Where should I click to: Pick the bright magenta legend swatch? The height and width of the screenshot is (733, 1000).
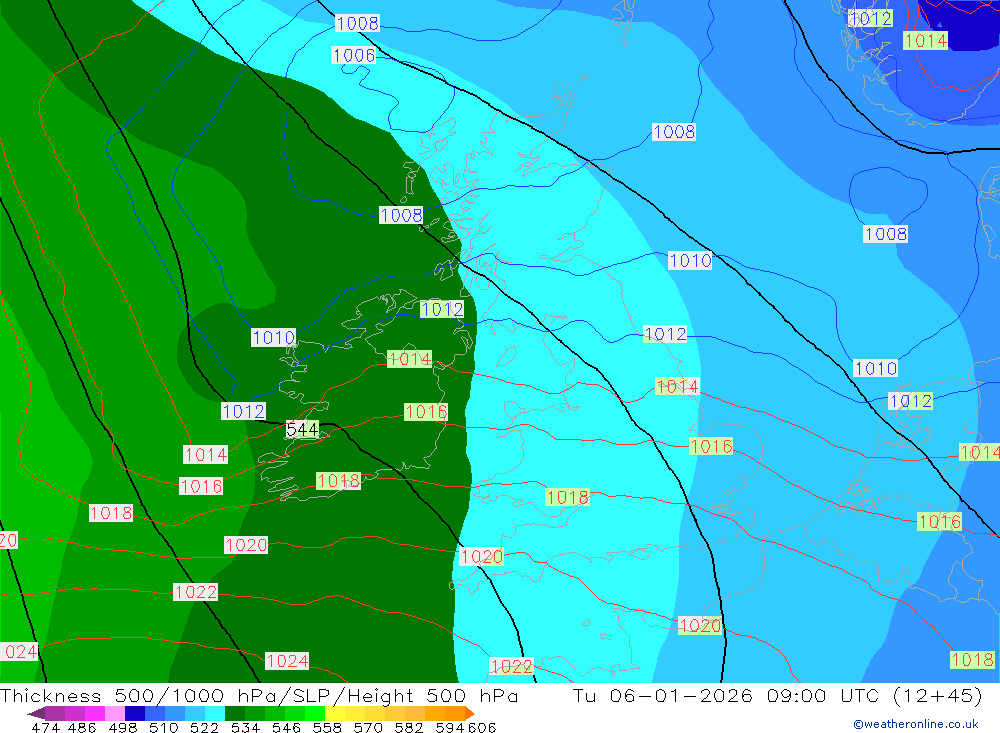[94, 713]
